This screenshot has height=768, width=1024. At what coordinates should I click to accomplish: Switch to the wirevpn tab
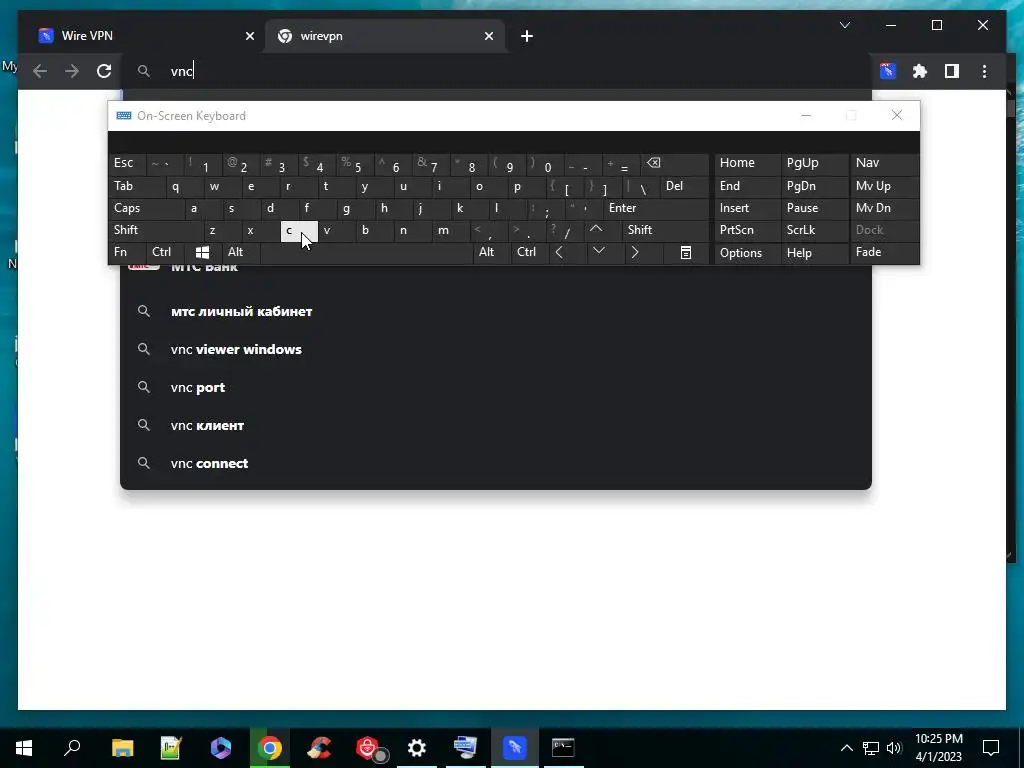pos(384,36)
